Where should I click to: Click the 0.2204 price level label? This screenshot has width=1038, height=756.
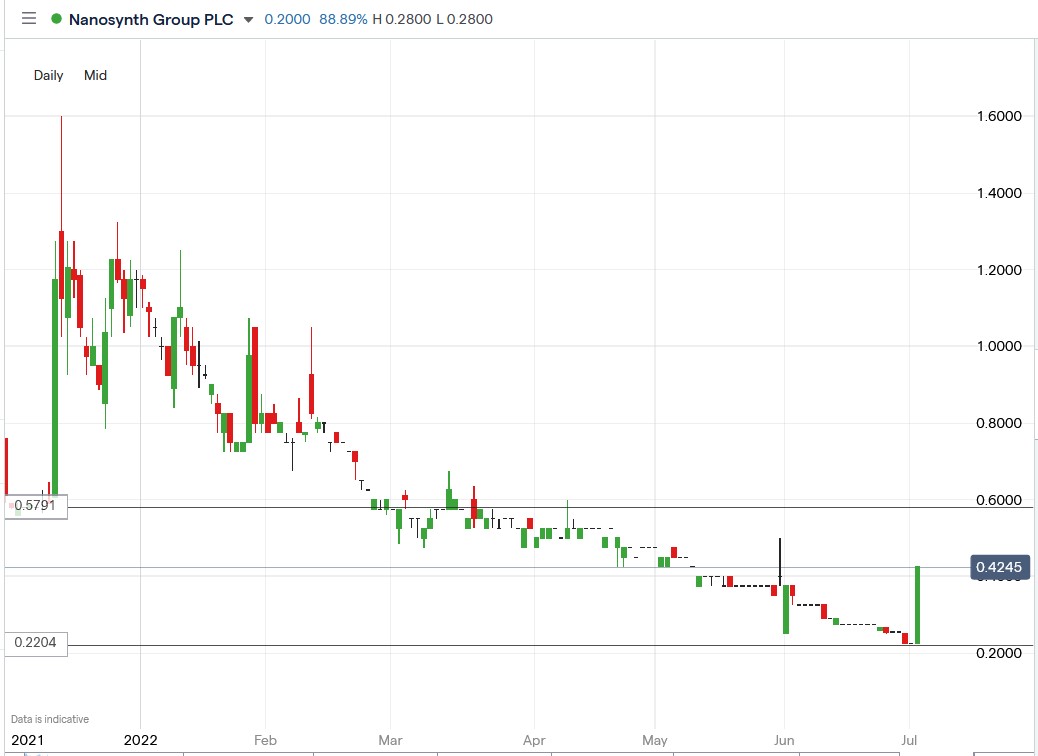(x=35, y=644)
